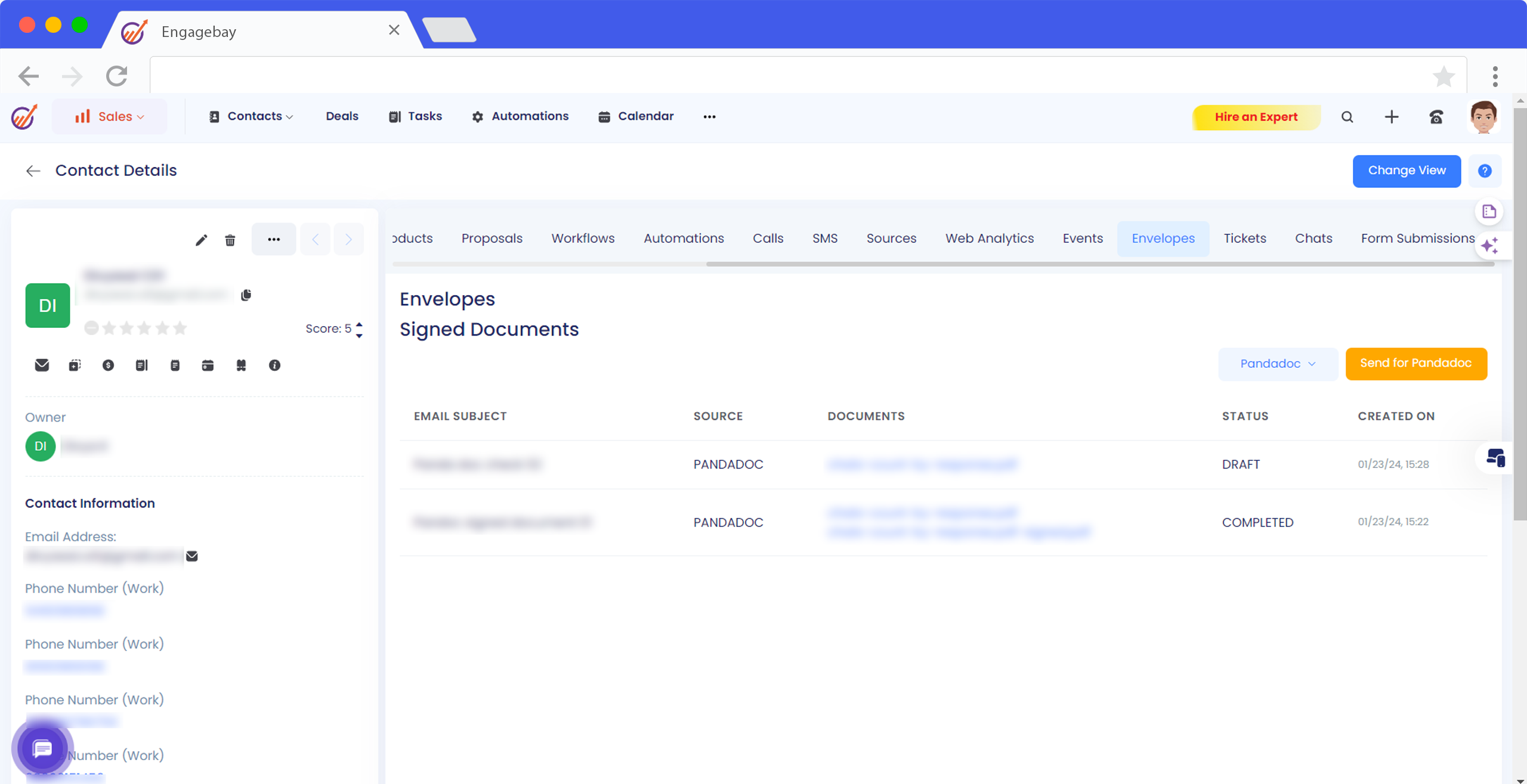Click the pencil edit contact icon
1527x784 pixels.
[201, 240]
